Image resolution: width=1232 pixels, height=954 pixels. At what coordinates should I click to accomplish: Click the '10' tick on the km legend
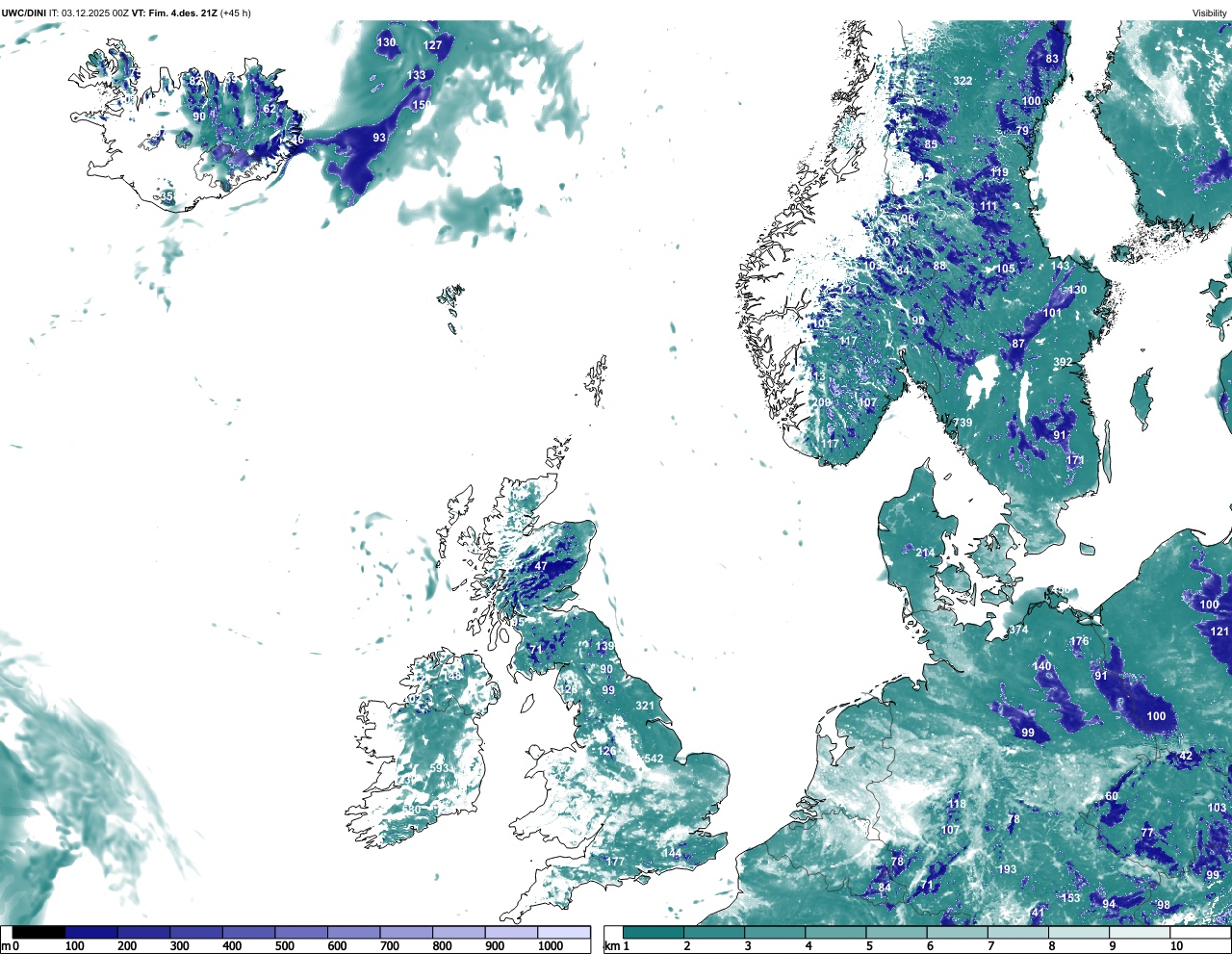1176,946
